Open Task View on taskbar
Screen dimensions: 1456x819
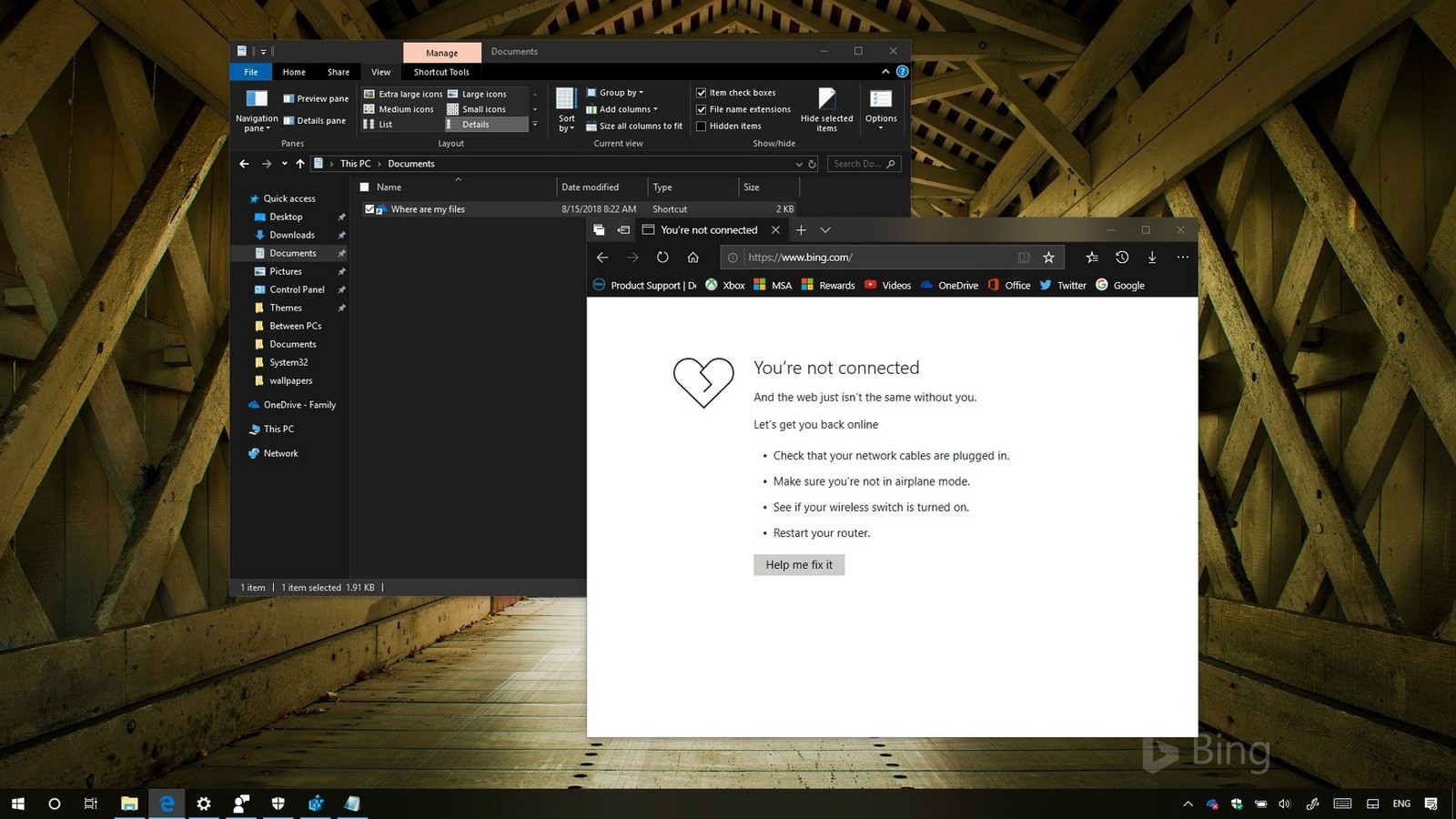coord(91,804)
